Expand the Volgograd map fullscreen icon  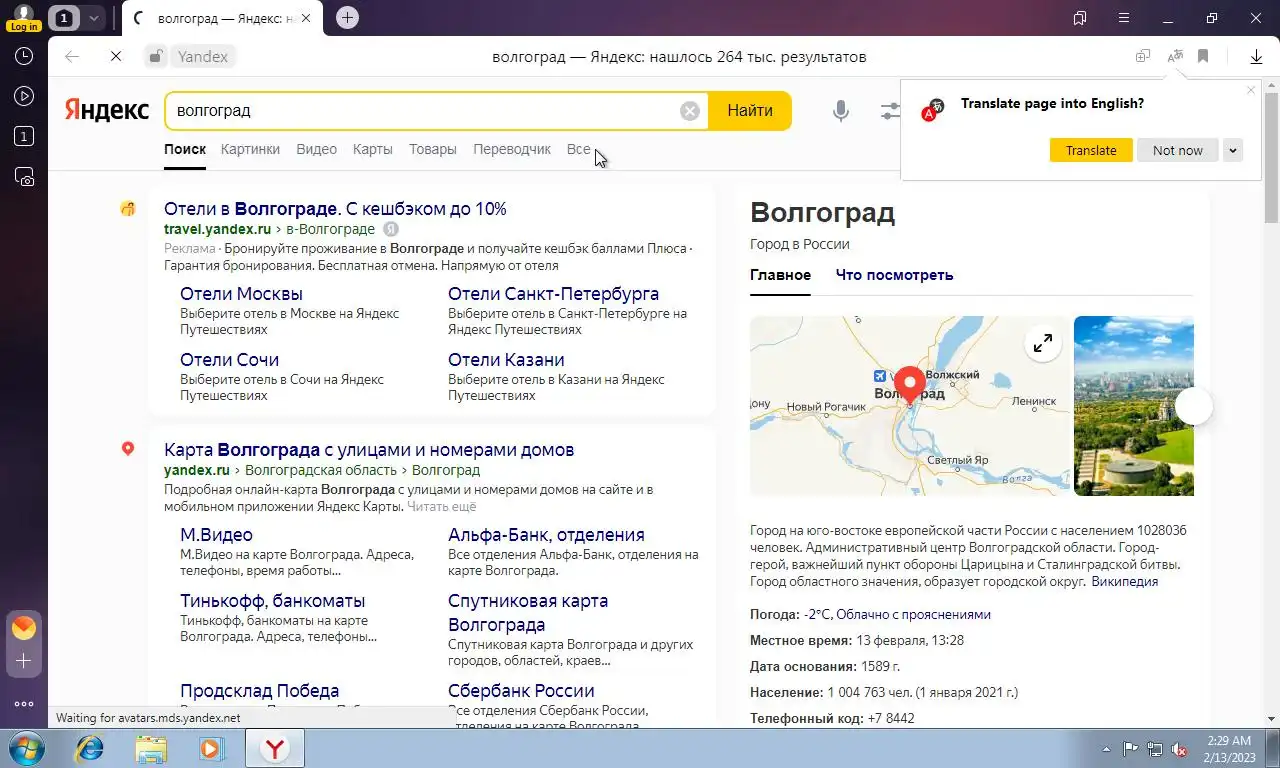1042,344
